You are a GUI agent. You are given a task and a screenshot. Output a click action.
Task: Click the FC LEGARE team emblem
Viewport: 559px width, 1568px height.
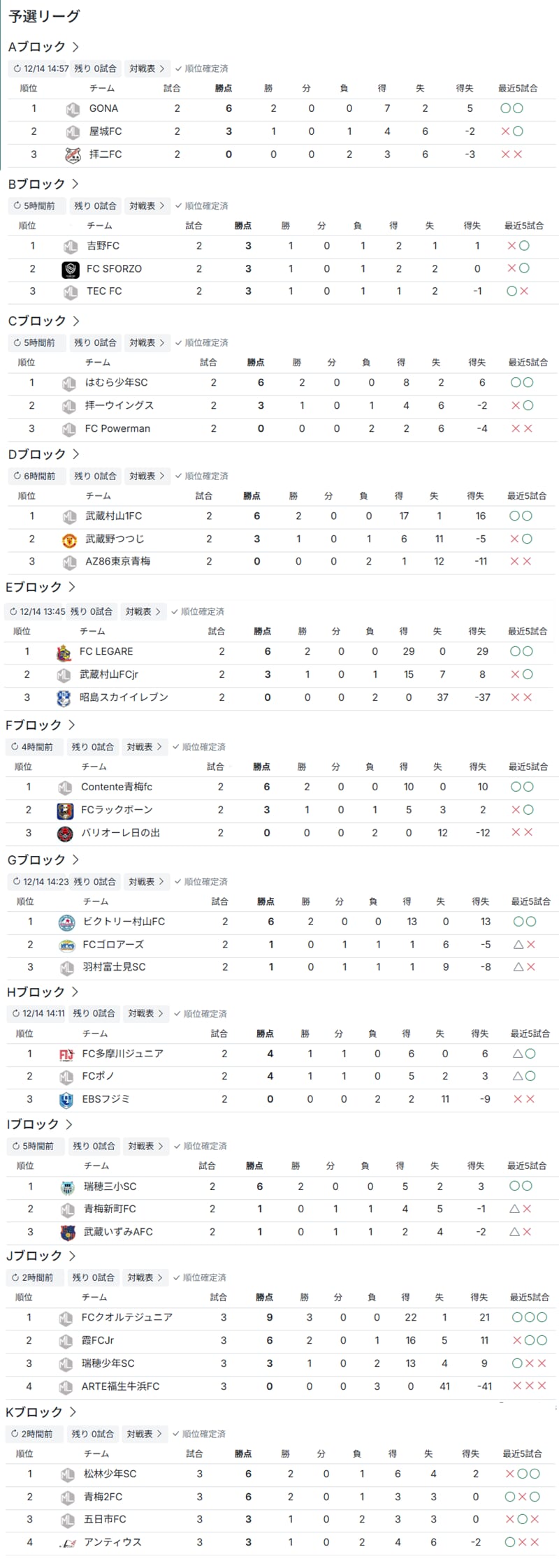pos(64,652)
